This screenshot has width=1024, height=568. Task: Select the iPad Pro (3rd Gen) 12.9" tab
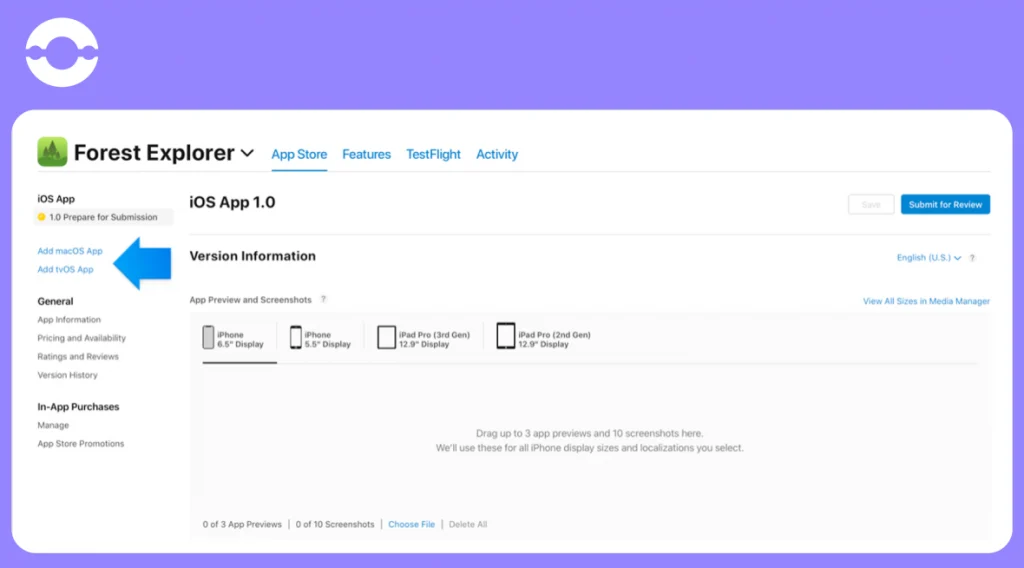tap(424, 339)
